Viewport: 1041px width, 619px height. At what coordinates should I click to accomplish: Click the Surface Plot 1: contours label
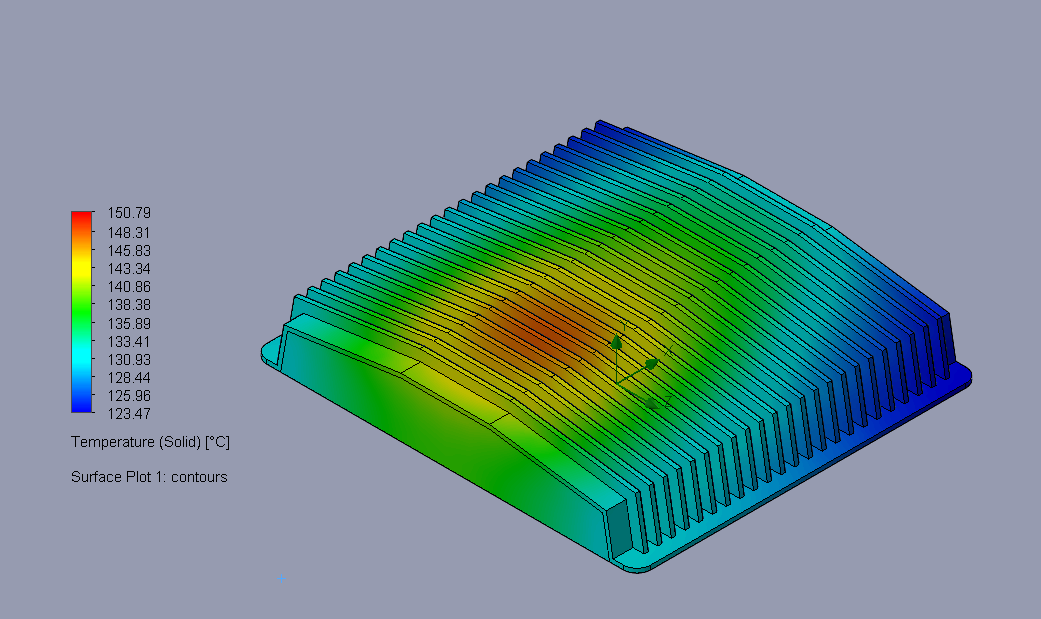(149, 477)
